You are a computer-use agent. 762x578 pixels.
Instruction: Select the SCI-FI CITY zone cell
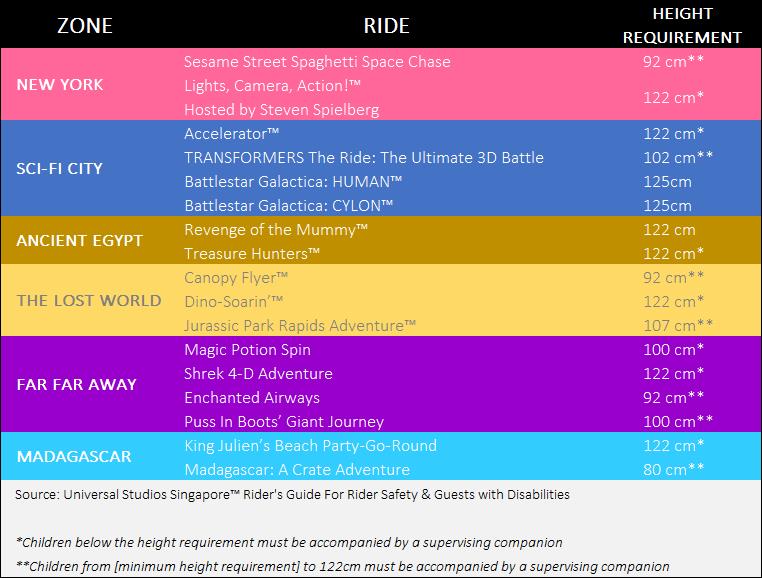point(59,169)
